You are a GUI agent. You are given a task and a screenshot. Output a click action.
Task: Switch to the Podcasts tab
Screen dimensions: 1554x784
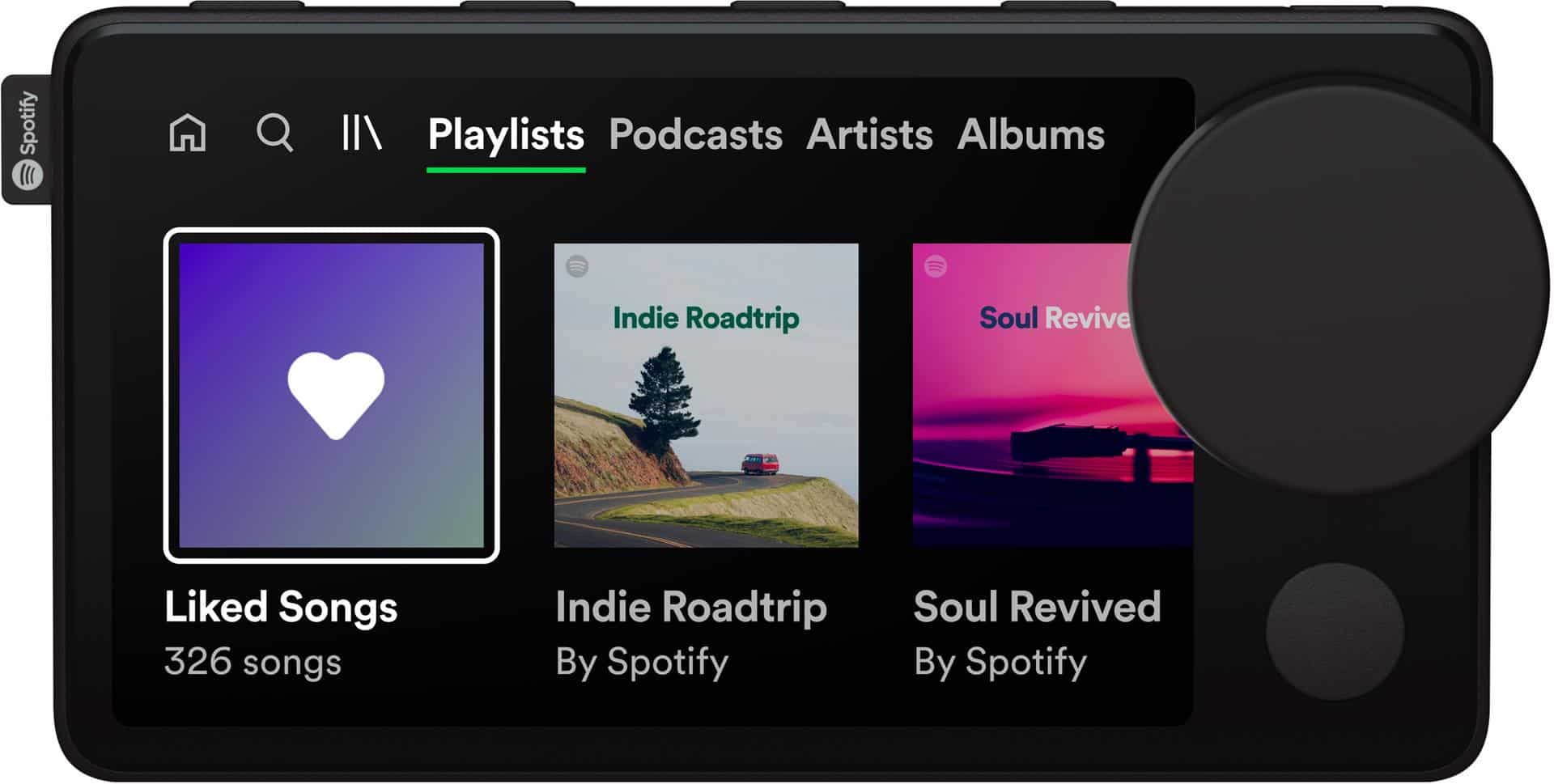tap(695, 134)
